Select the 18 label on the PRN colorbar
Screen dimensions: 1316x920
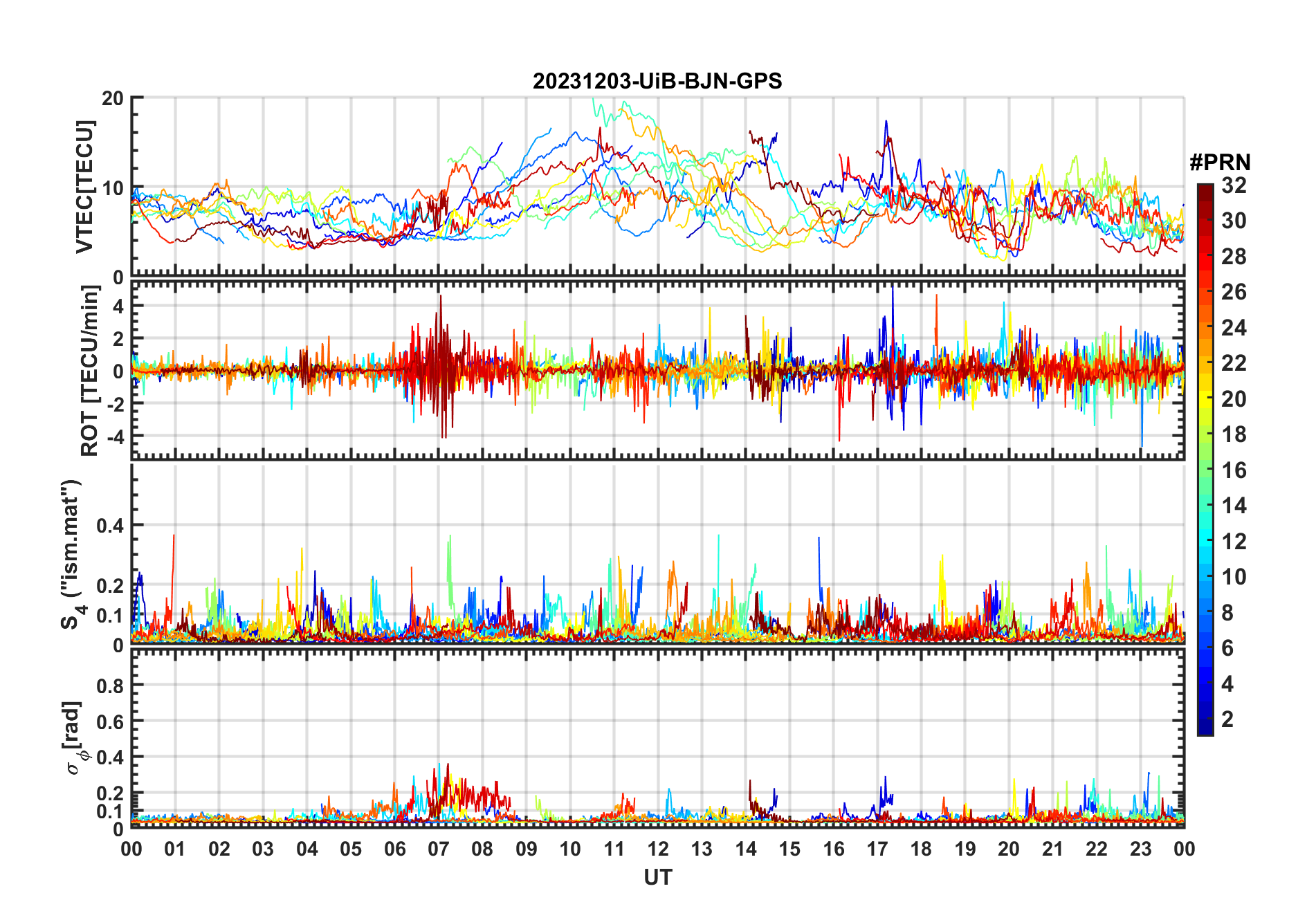click(1234, 434)
